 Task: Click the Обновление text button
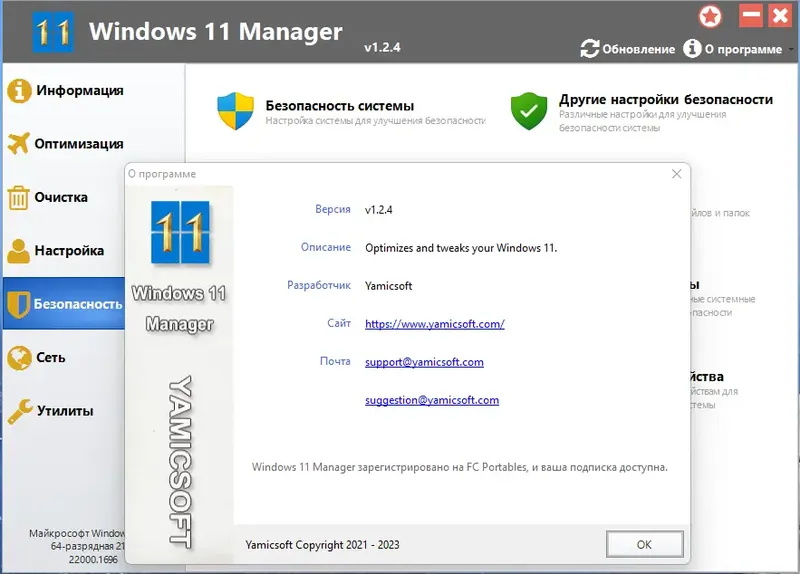coord(638,49)
